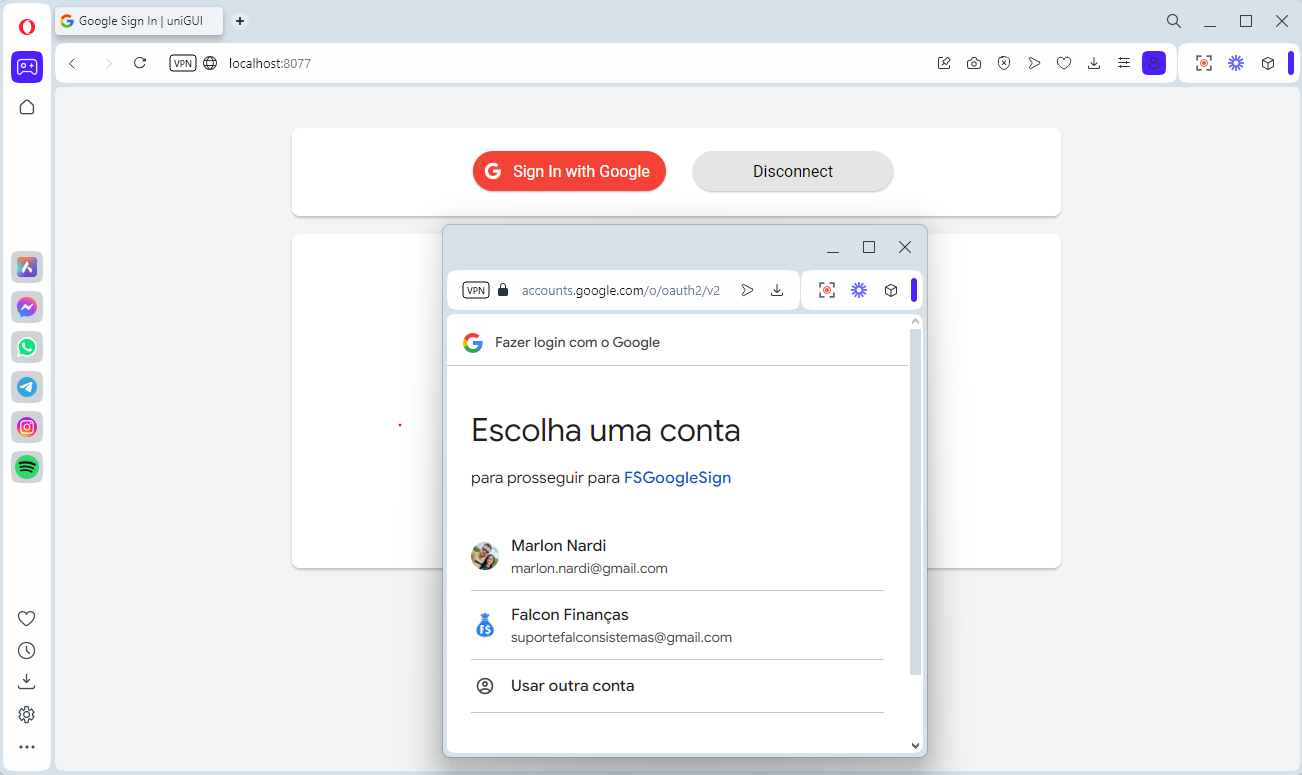
Task: Select Usar outra conta option
Action: point(677,686)
